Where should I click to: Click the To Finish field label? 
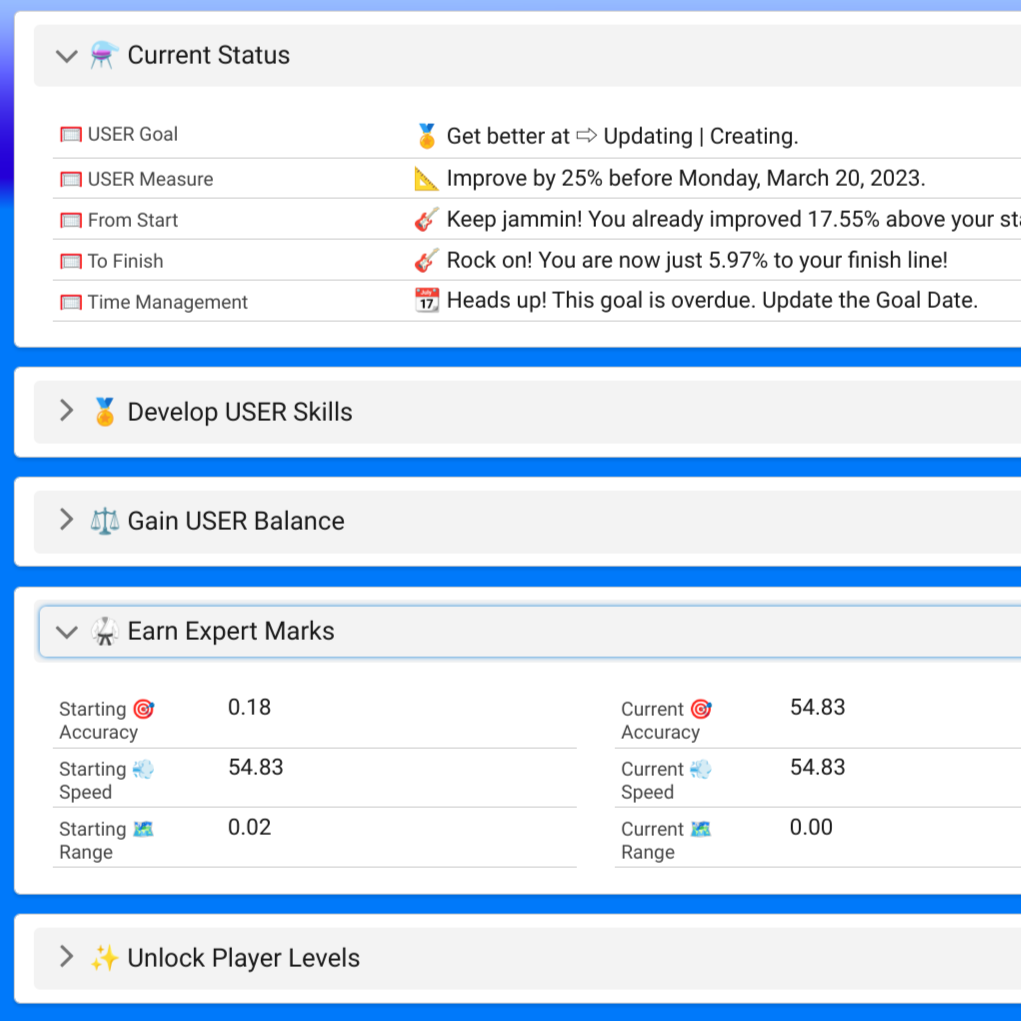[126, 261]
